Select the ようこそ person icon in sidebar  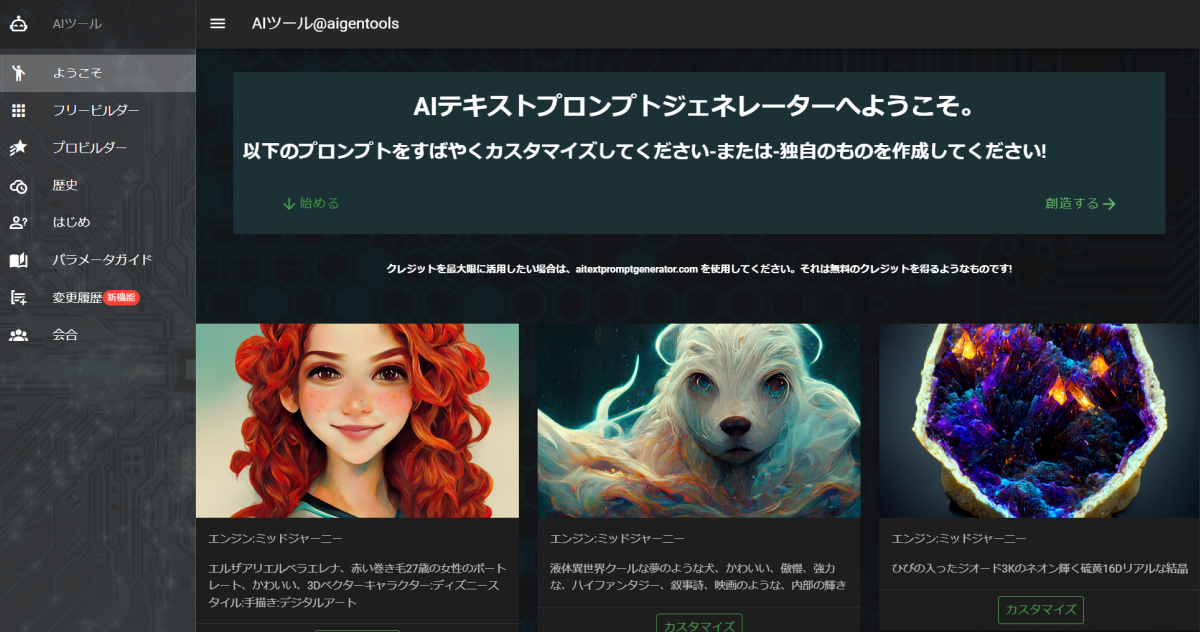point(18,72)
